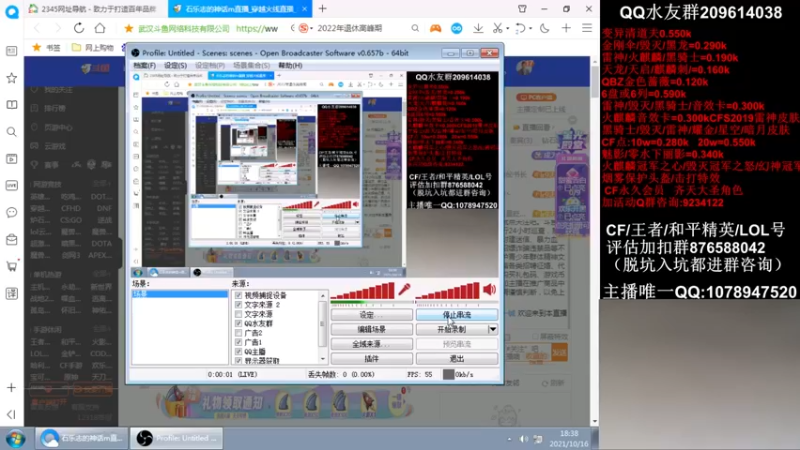Viewport: 800px width, 450px height.
Task: Open favorites star in browser left sidebar
Action: point(11,78)
